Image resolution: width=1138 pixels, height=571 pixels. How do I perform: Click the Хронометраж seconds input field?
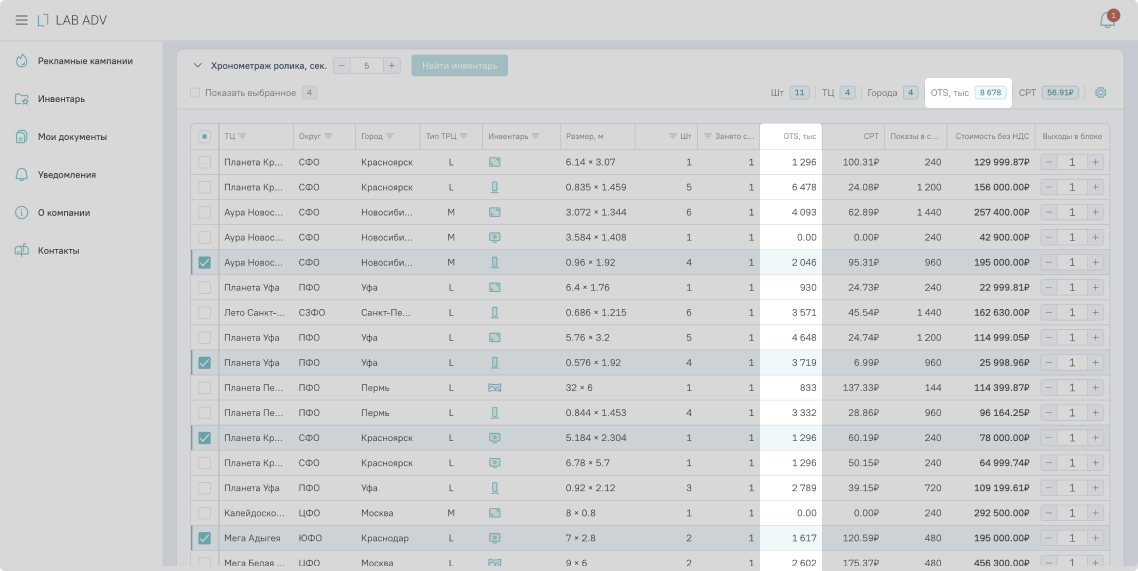pos(367,66)
